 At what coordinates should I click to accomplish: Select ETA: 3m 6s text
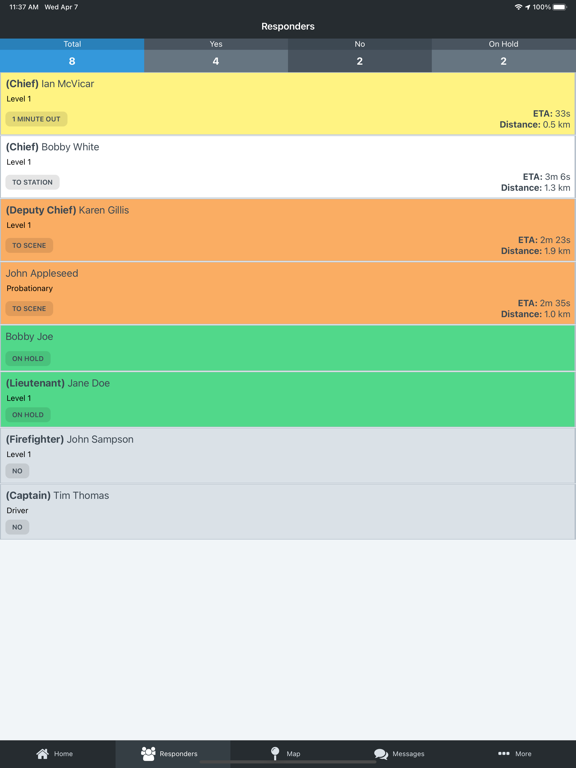(x=547, y=177)
